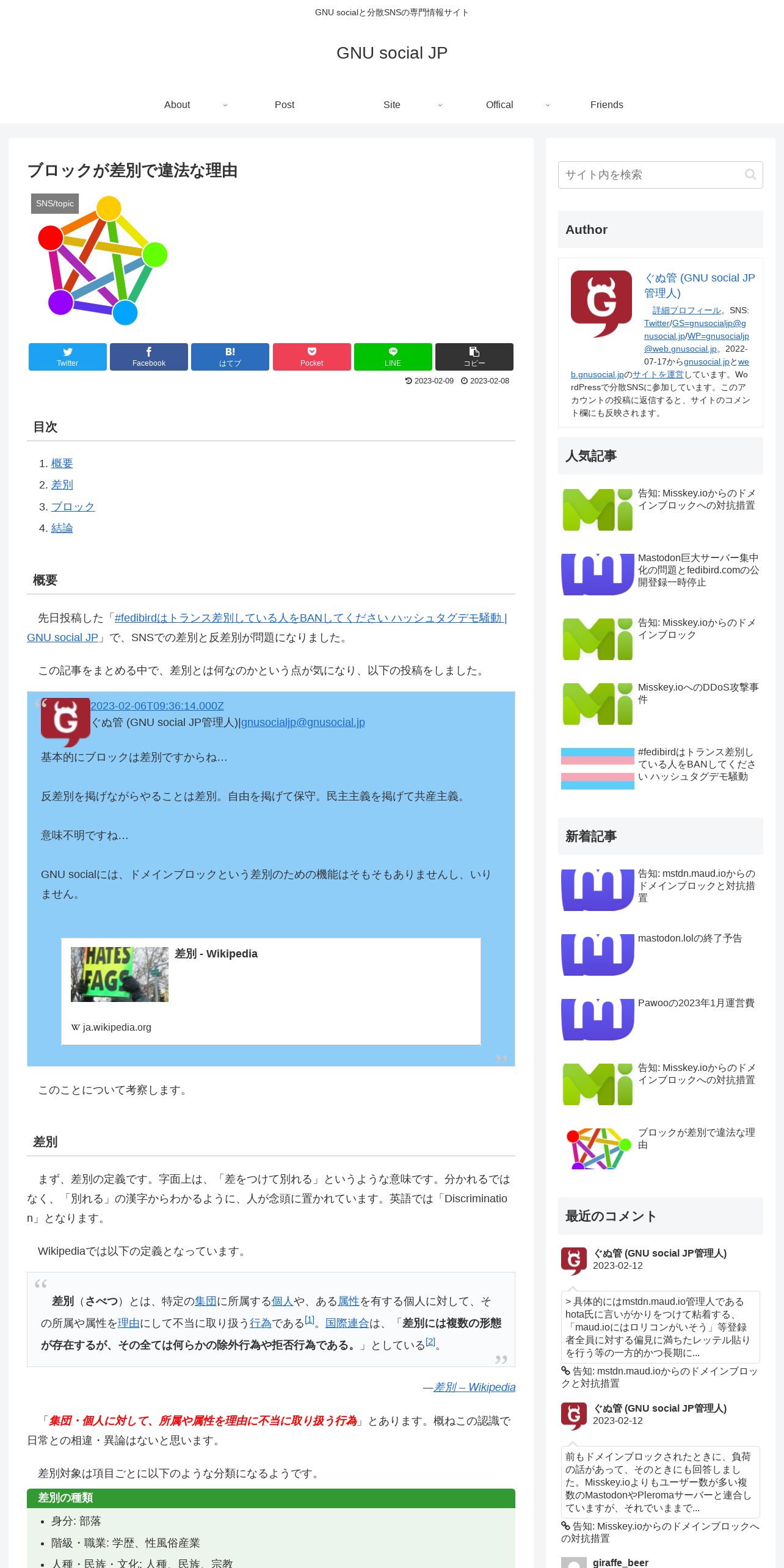Open Wikipedia card protest image

click(120, 975)
